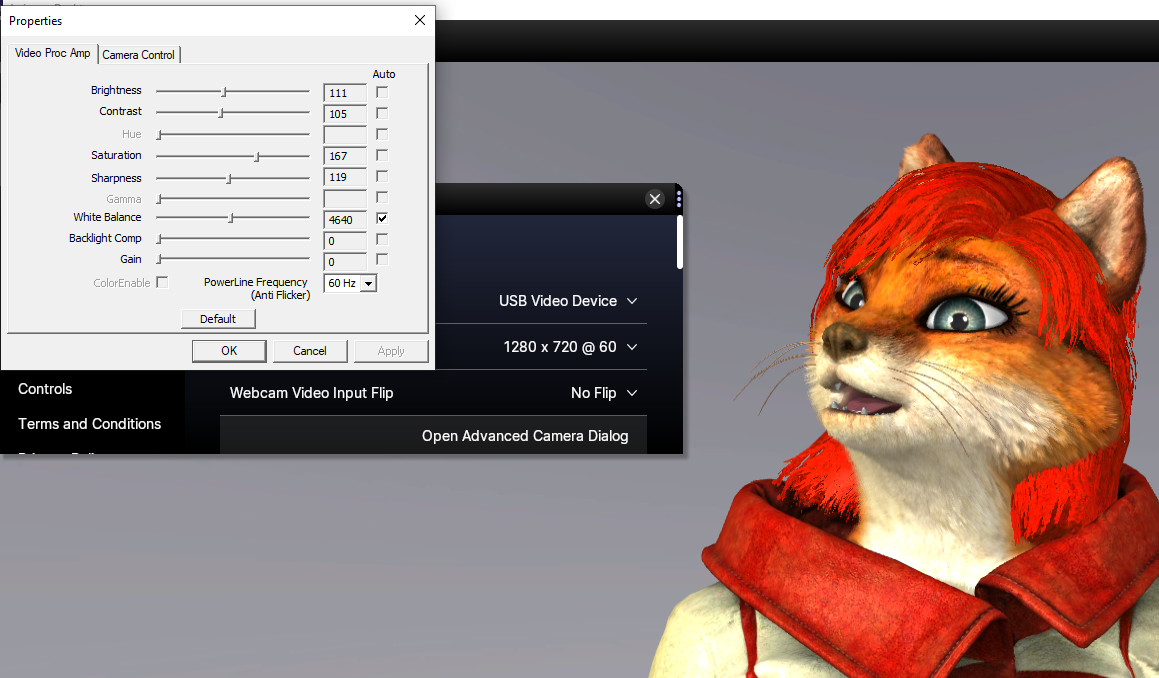Adjust the Gain slider

(x=233, y=259)
